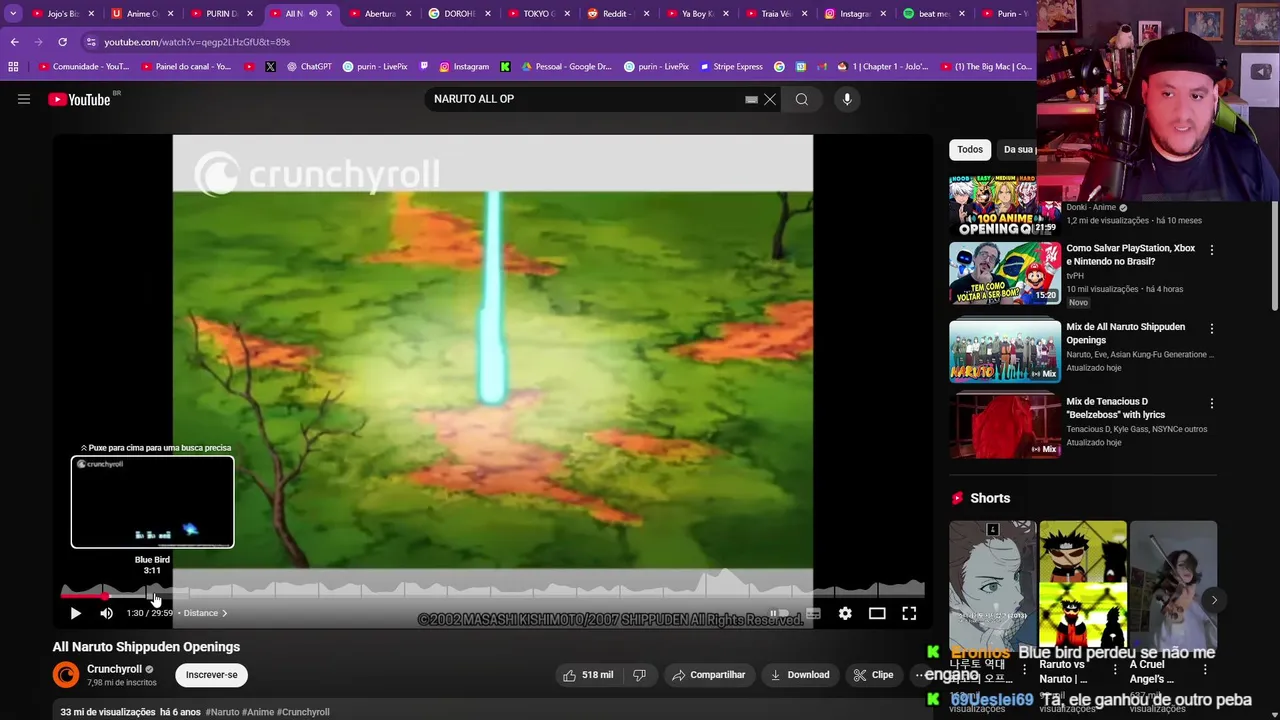Open the browser tab search dropdown arrow
Viewport: 1280px width, 720px height.
click(x=13, y=14)
